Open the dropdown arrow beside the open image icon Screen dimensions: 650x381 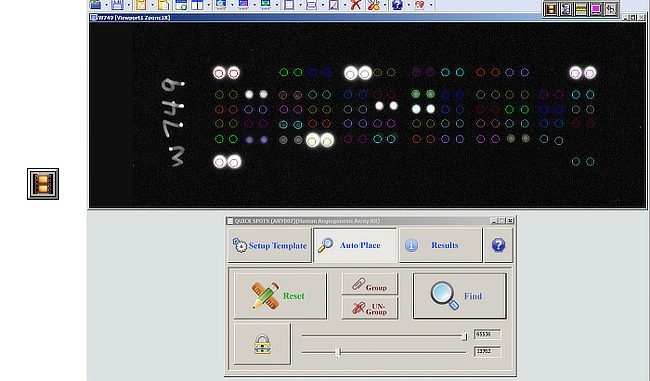point(107,5)
